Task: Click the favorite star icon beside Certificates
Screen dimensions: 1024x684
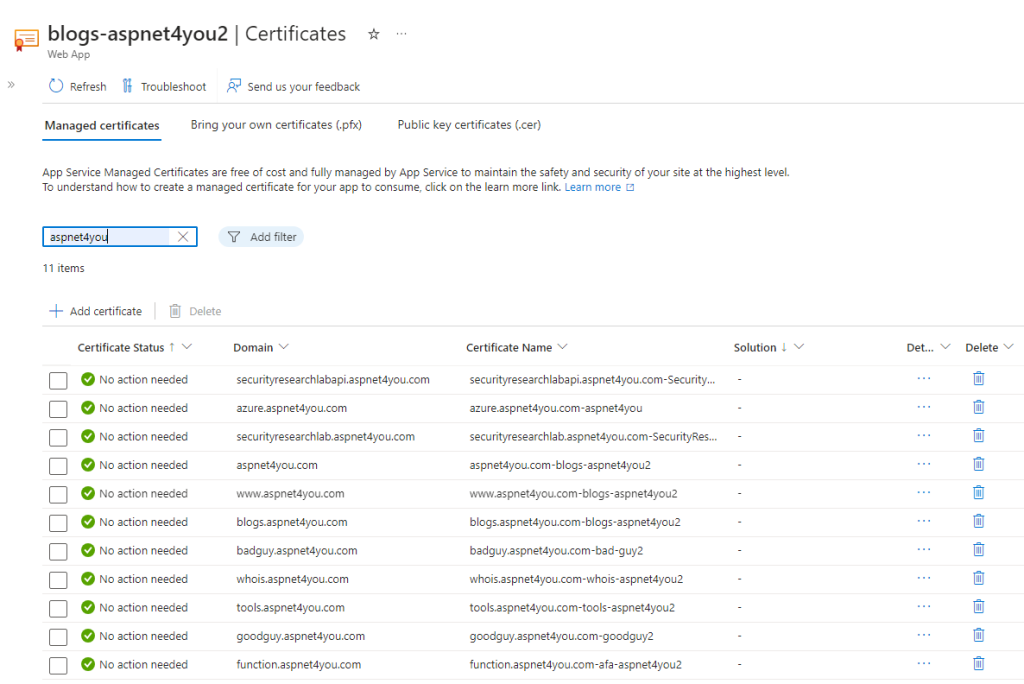Action: (x=374, y=34)
